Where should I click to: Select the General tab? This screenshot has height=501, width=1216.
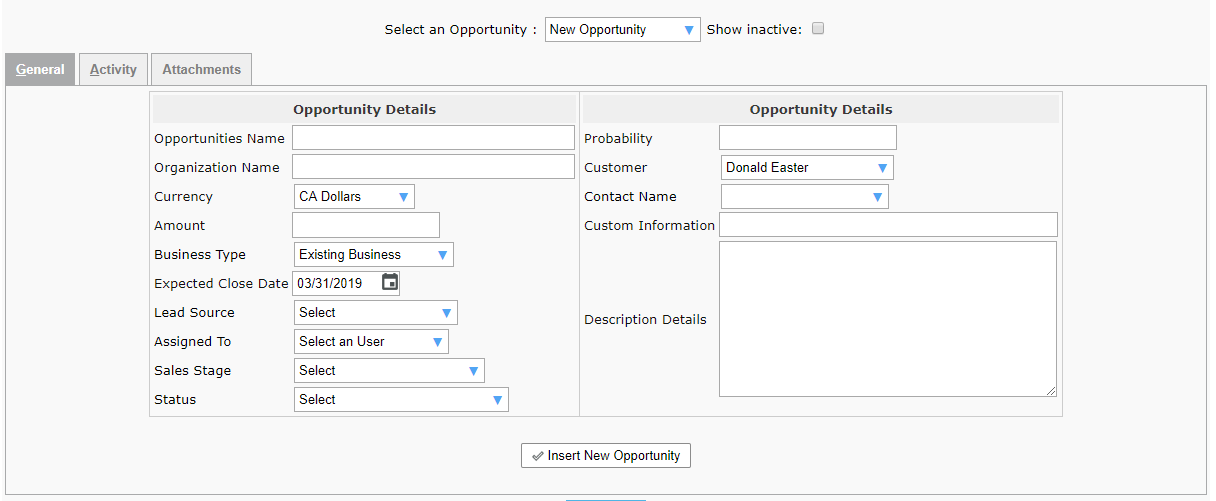pos(40,70)
